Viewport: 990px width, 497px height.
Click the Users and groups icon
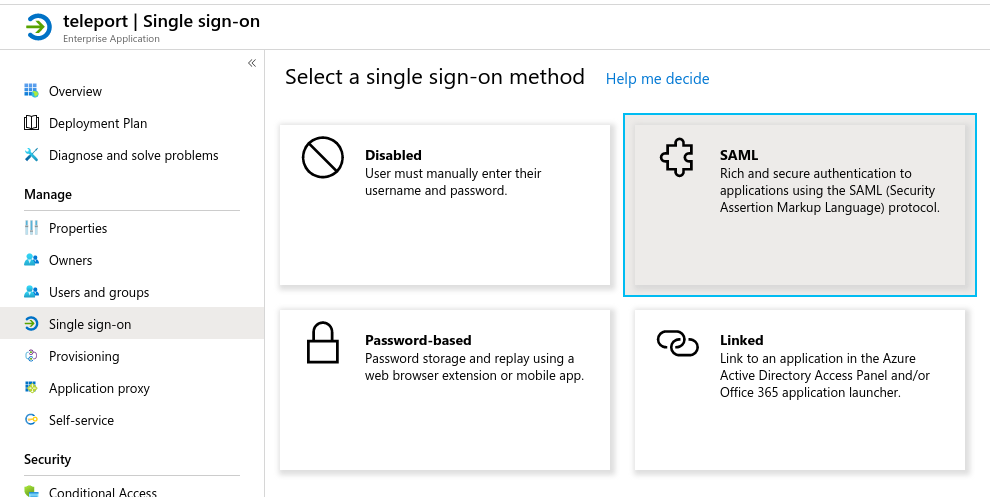point(31,292)
